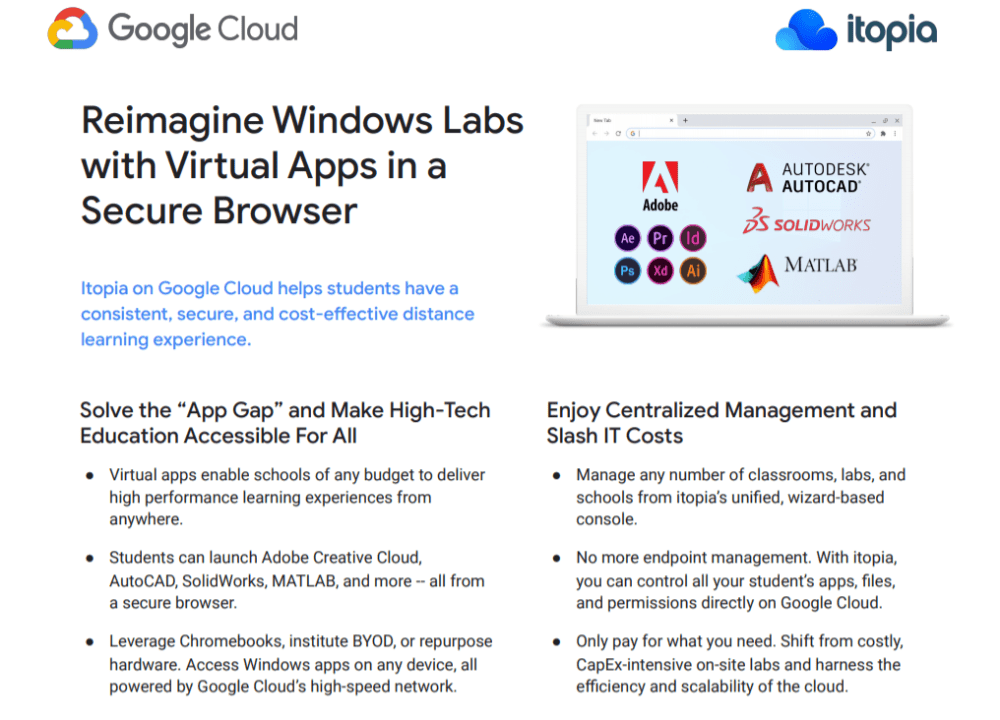
Task: Select the Adobe XD (Xd) icon
Action: [660, 271]
